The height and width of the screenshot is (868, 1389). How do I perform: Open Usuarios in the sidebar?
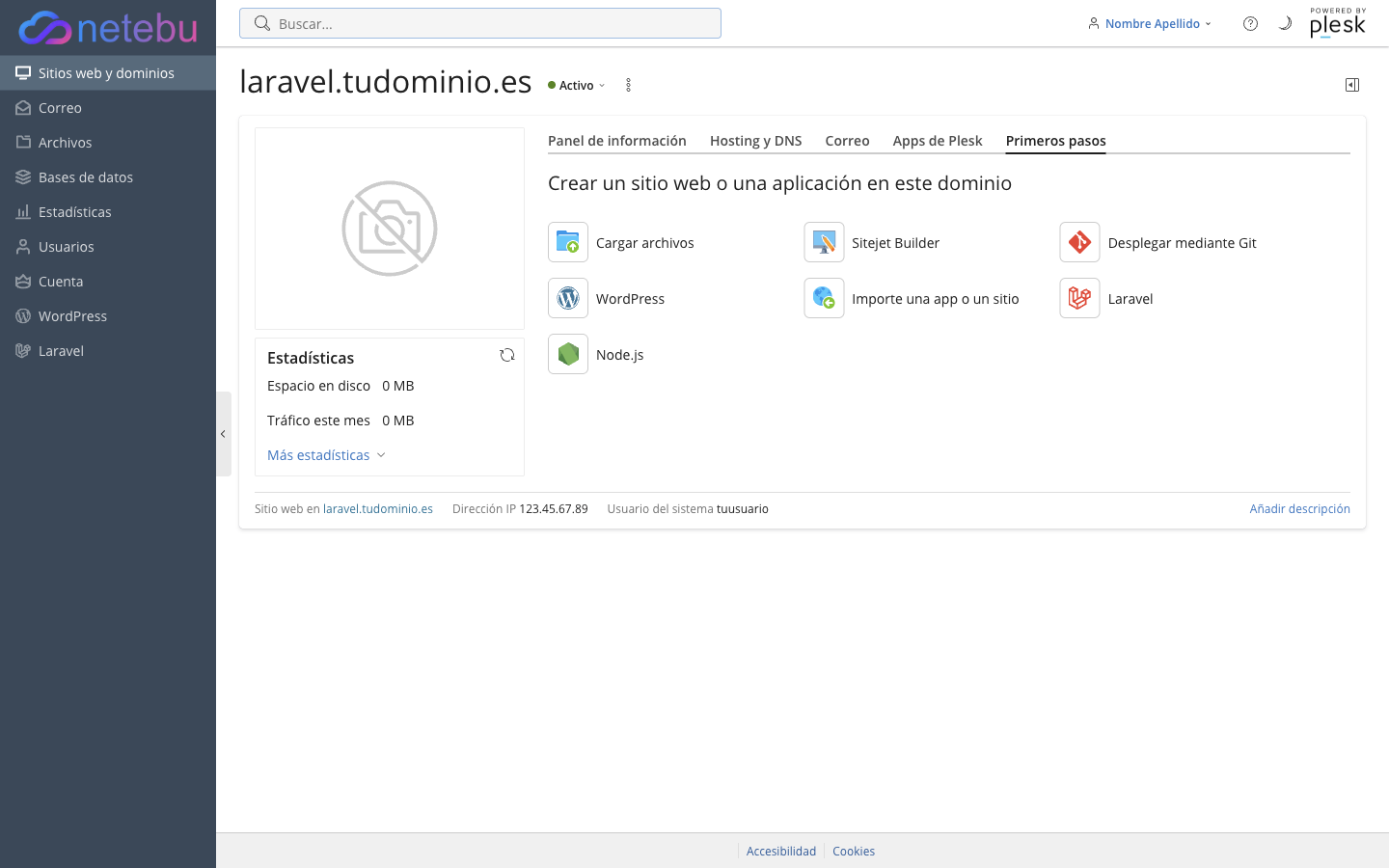[x=108, y=247]
